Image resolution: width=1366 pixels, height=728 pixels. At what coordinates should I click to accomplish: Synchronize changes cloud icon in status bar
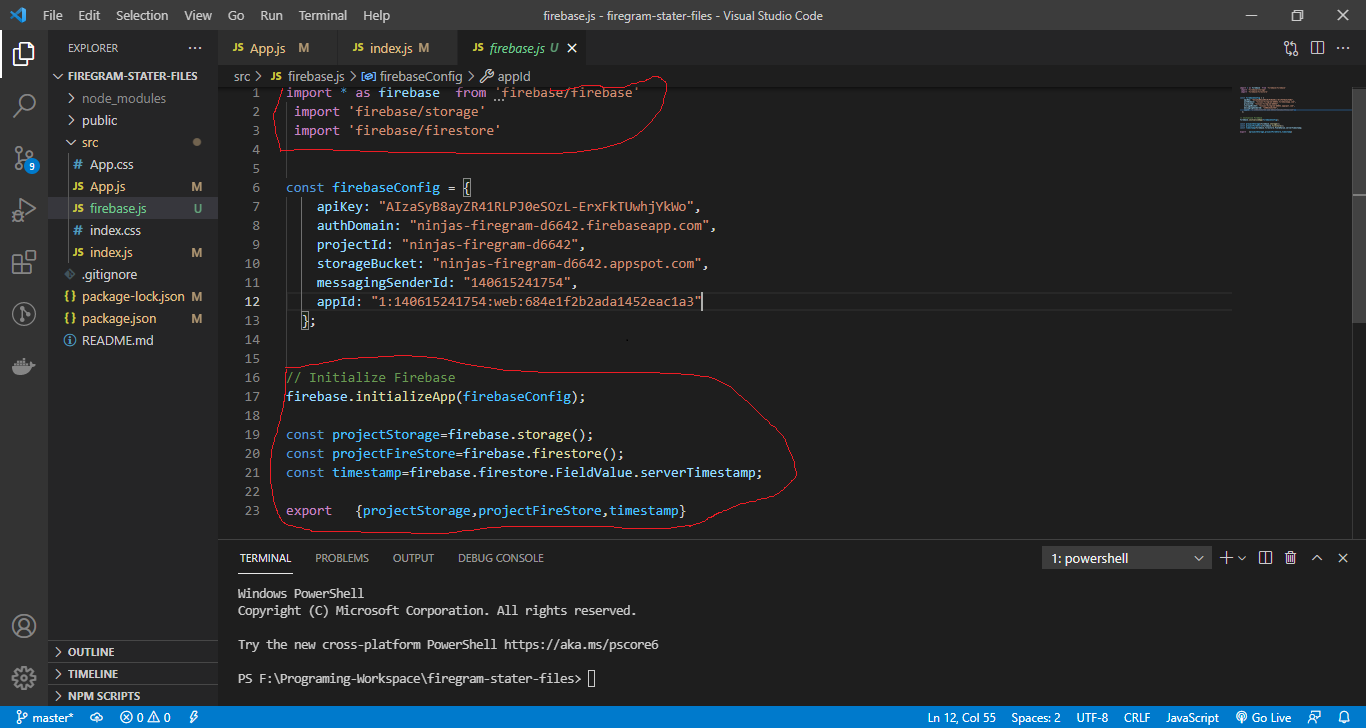(x=97, y=718)
